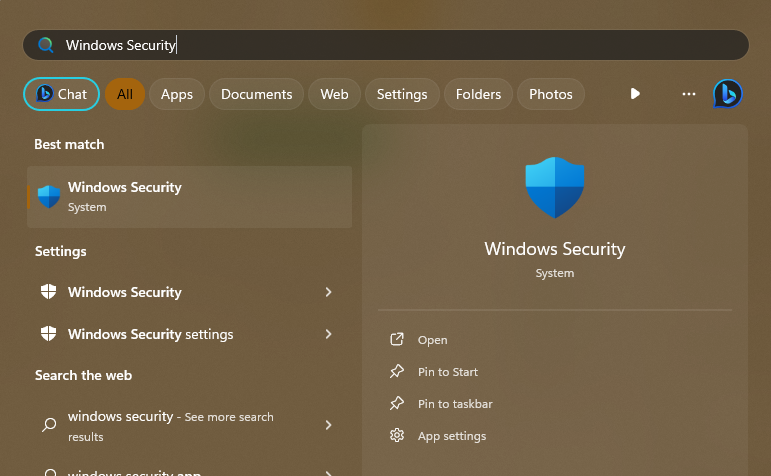771x476 pixels.
Task: Click the search magnifier icon in search box
Action: (46, 45)
